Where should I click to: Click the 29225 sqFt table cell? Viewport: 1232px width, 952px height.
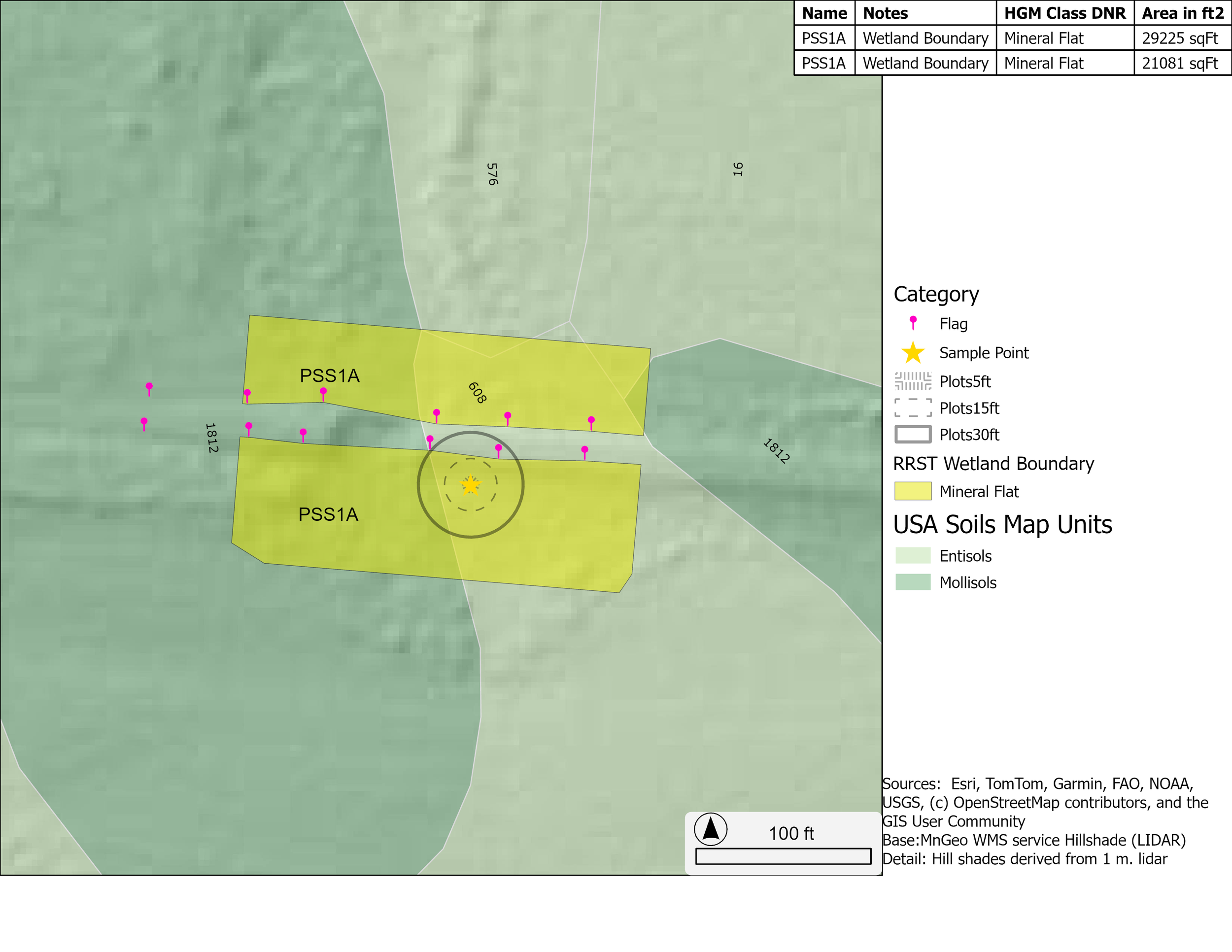click(x=1180, y=38)
